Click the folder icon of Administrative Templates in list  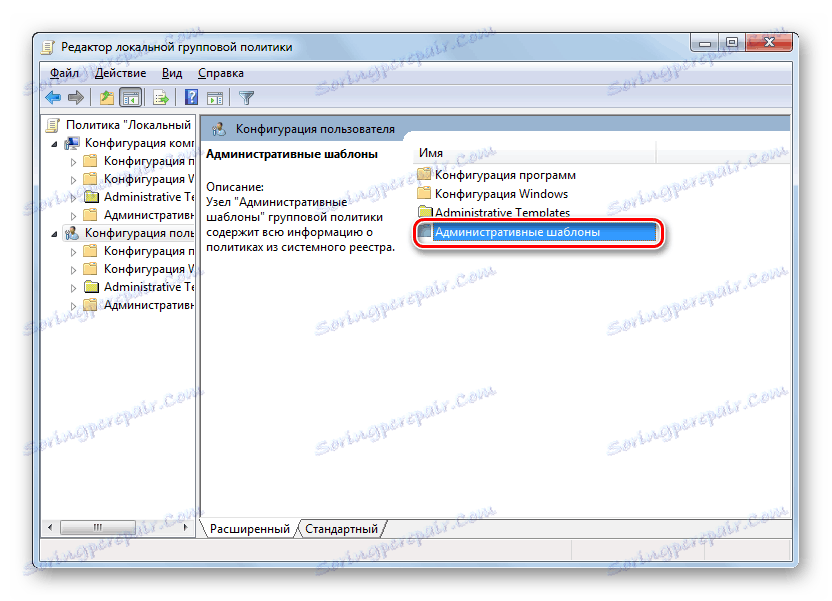[x=424, y=212]
